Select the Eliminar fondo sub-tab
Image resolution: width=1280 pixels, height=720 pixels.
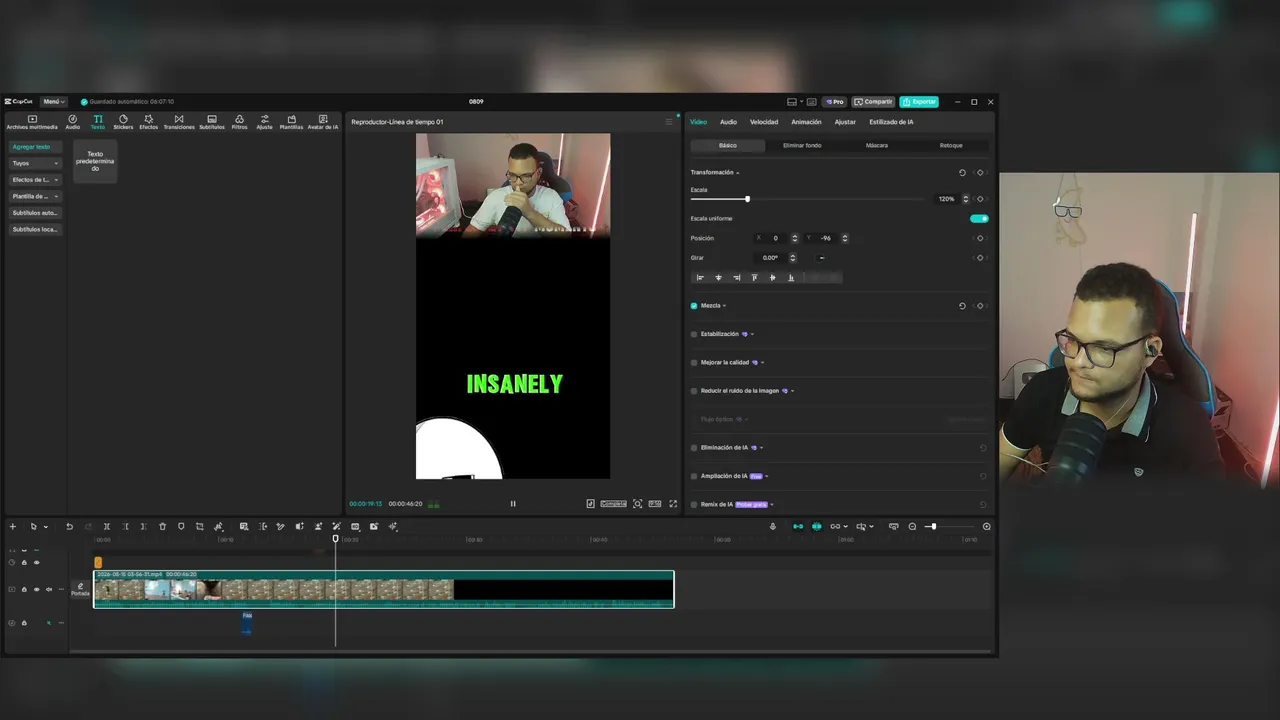click(x=802, y=146)
